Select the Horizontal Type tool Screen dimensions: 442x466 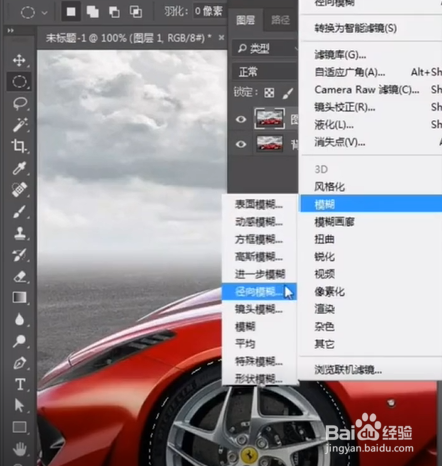click(x=20, y=384)
